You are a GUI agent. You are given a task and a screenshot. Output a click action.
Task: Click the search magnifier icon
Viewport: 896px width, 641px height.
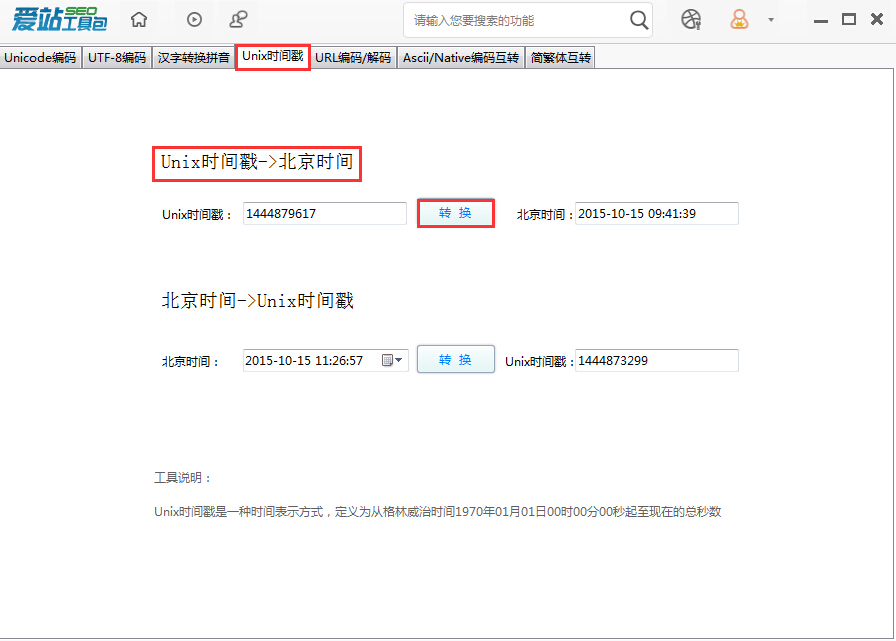click(x=640, y=19)
